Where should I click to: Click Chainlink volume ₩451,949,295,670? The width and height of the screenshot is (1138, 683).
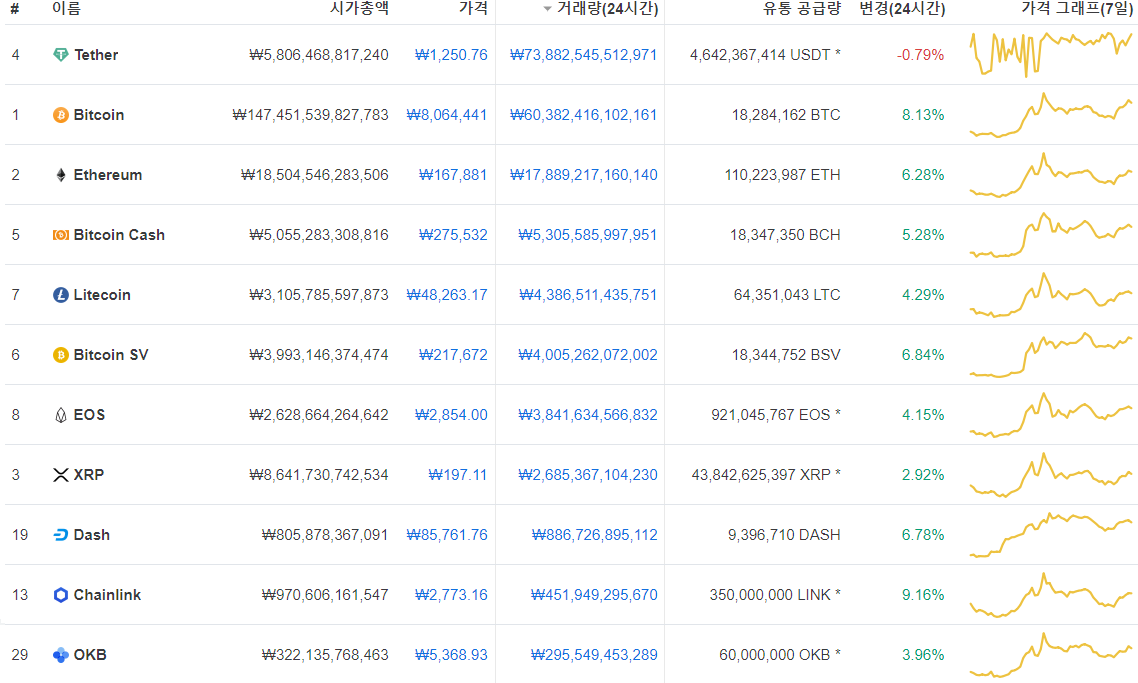(594, 595)
